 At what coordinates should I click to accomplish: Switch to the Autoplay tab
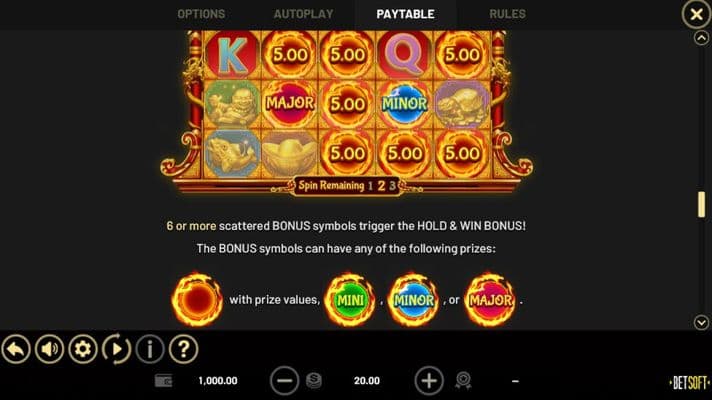pyautogui.click(x=303, y=14)
